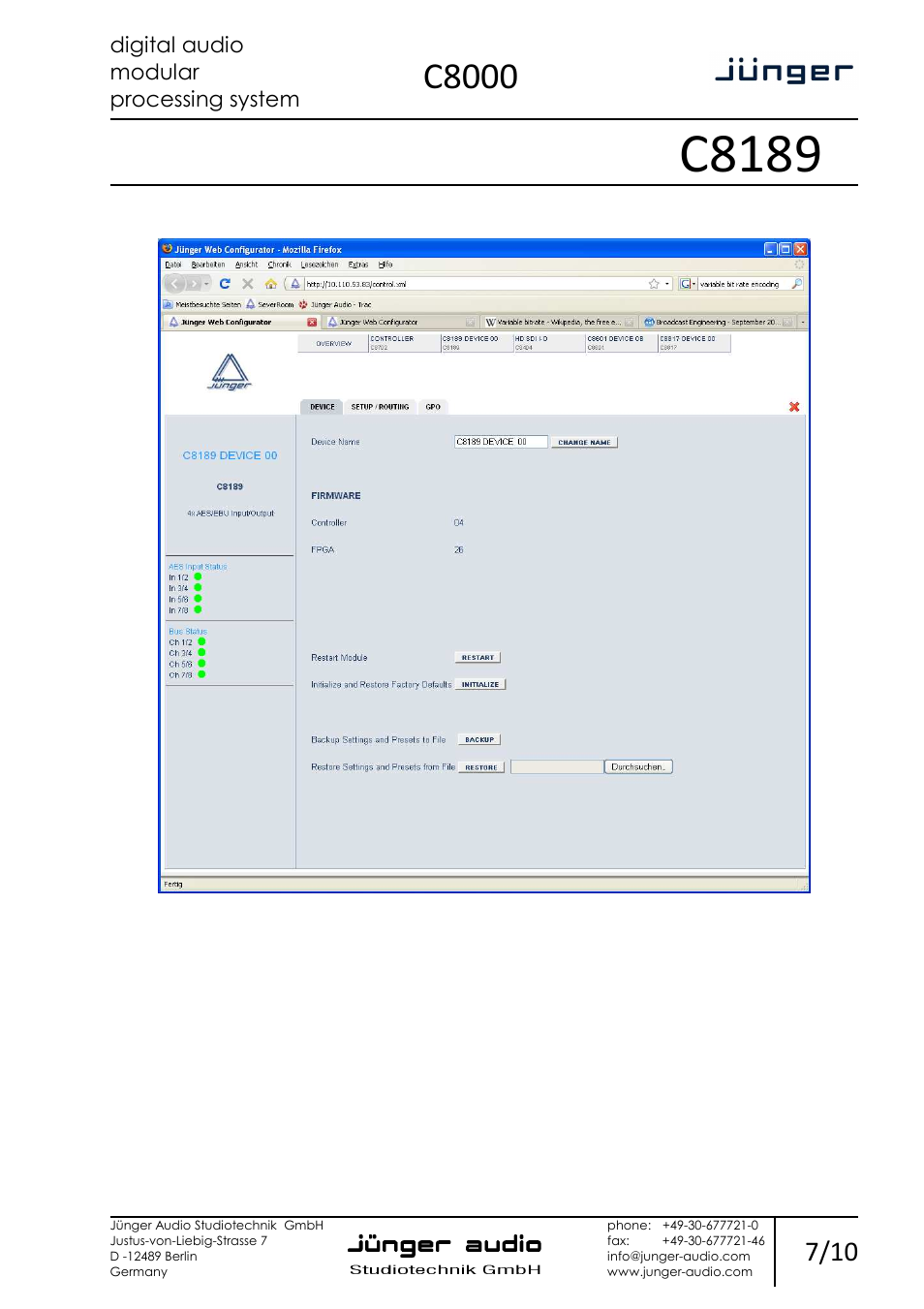Open the GPO tab
The image size is (924, 1309).
pyautogui.click(x=433, y=407)
